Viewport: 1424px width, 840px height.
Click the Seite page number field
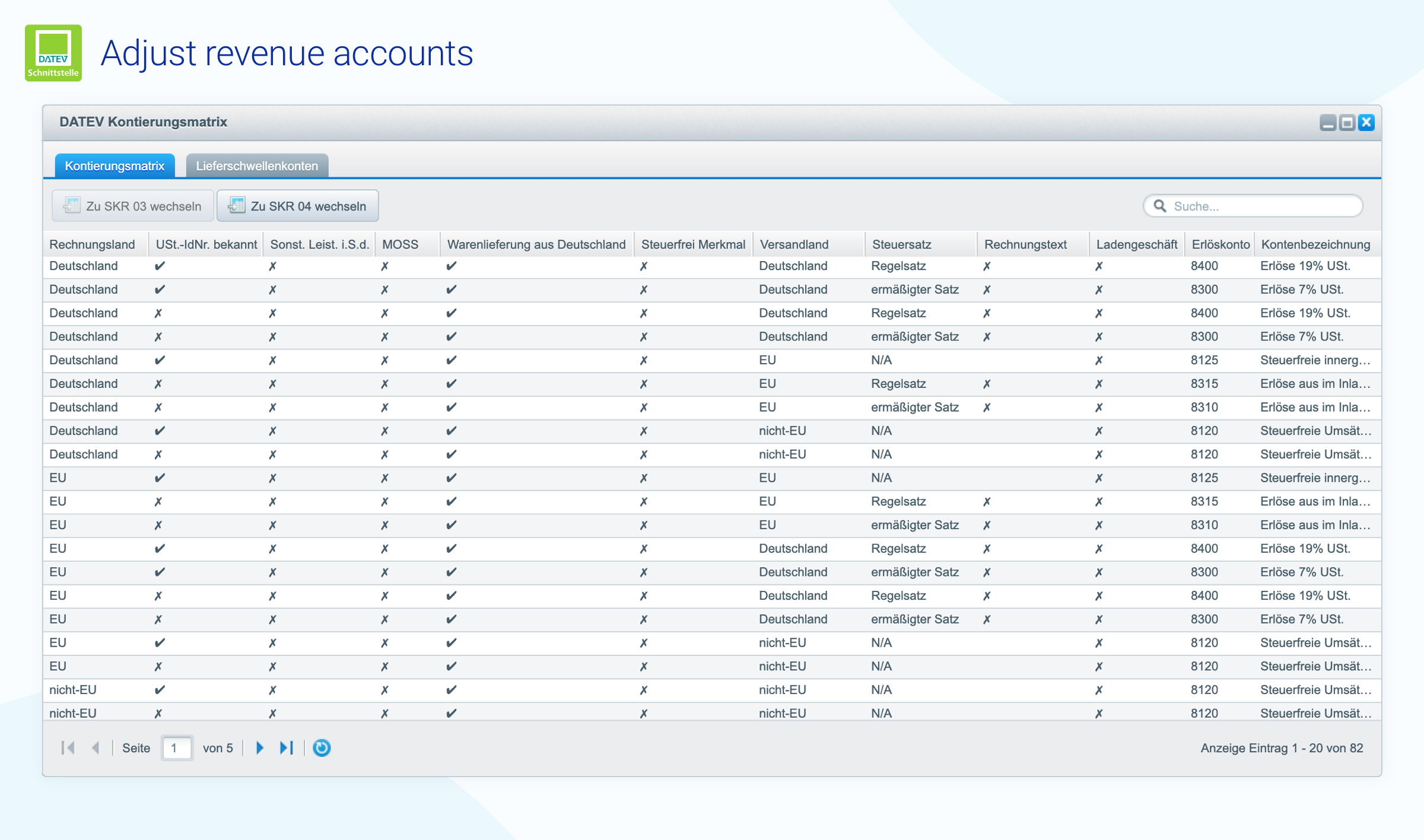(177, 747)
